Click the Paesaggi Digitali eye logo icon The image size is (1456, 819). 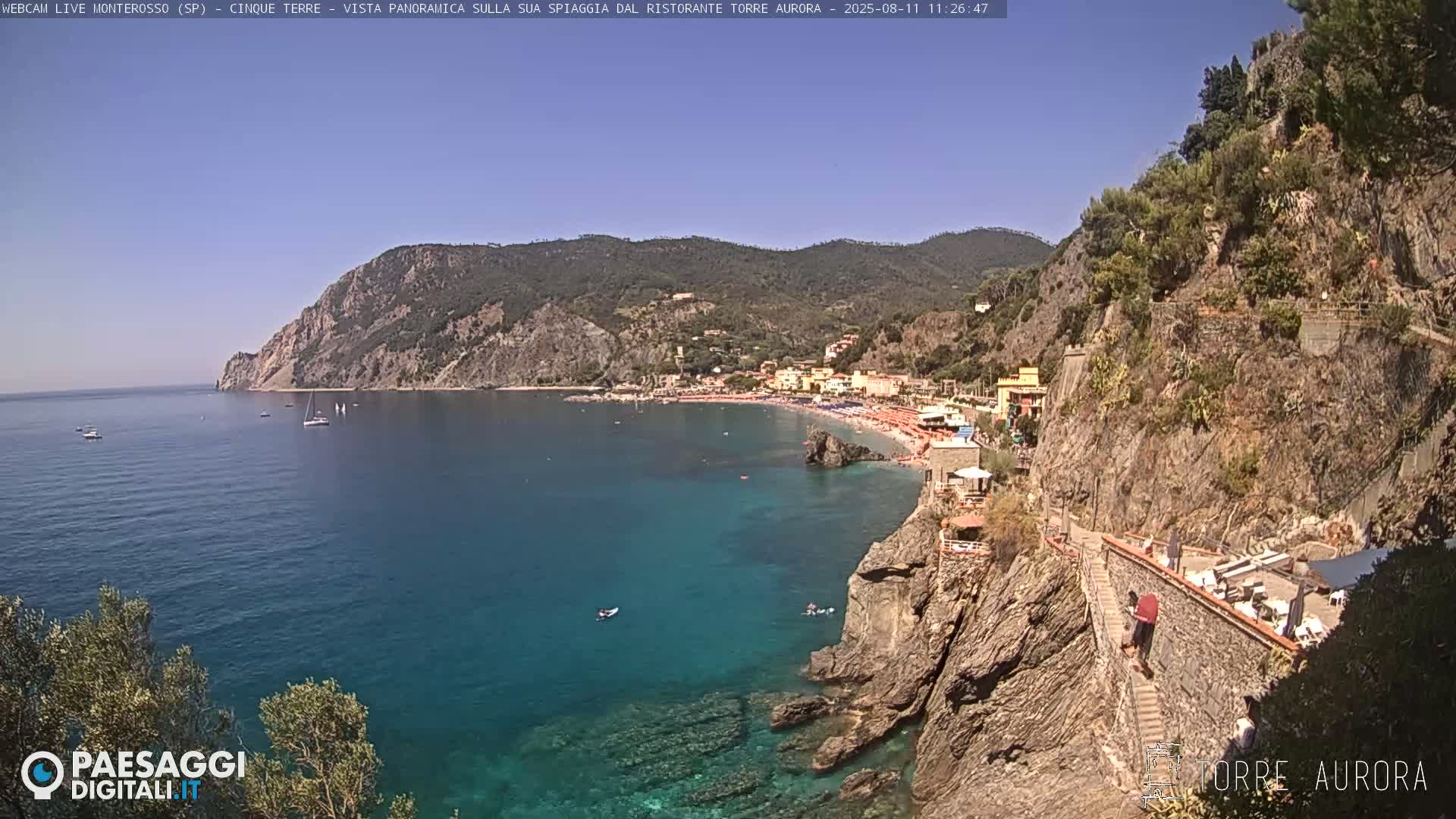42,775
